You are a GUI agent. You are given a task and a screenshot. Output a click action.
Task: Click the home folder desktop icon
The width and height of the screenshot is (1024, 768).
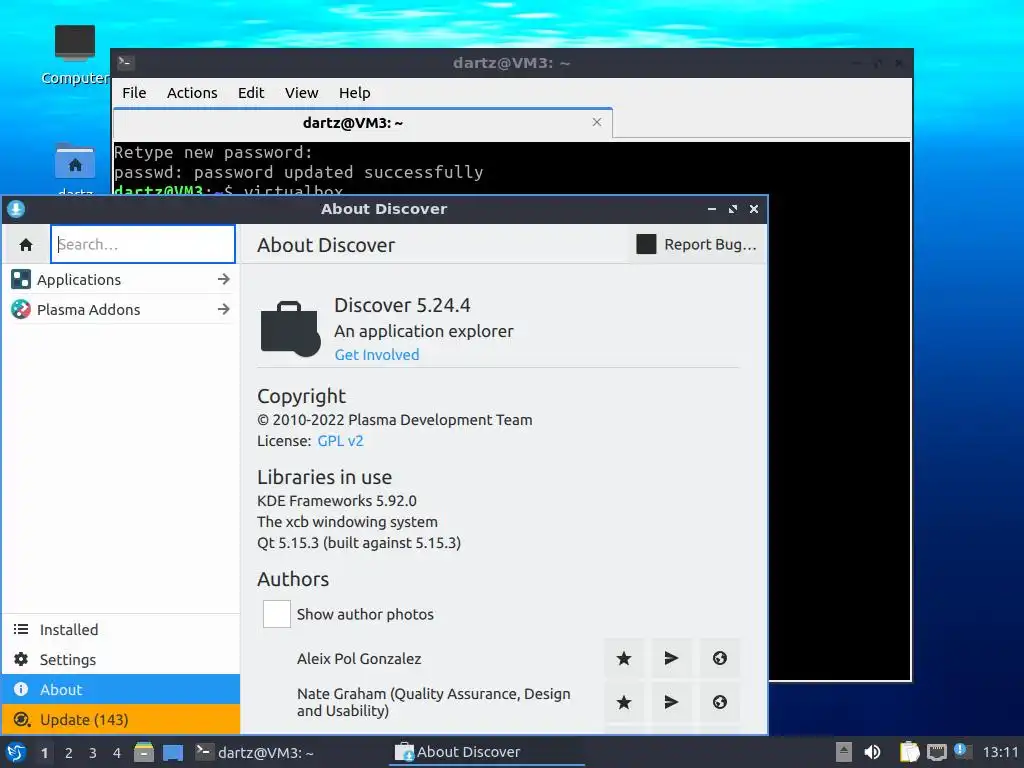tap(75, 161)
